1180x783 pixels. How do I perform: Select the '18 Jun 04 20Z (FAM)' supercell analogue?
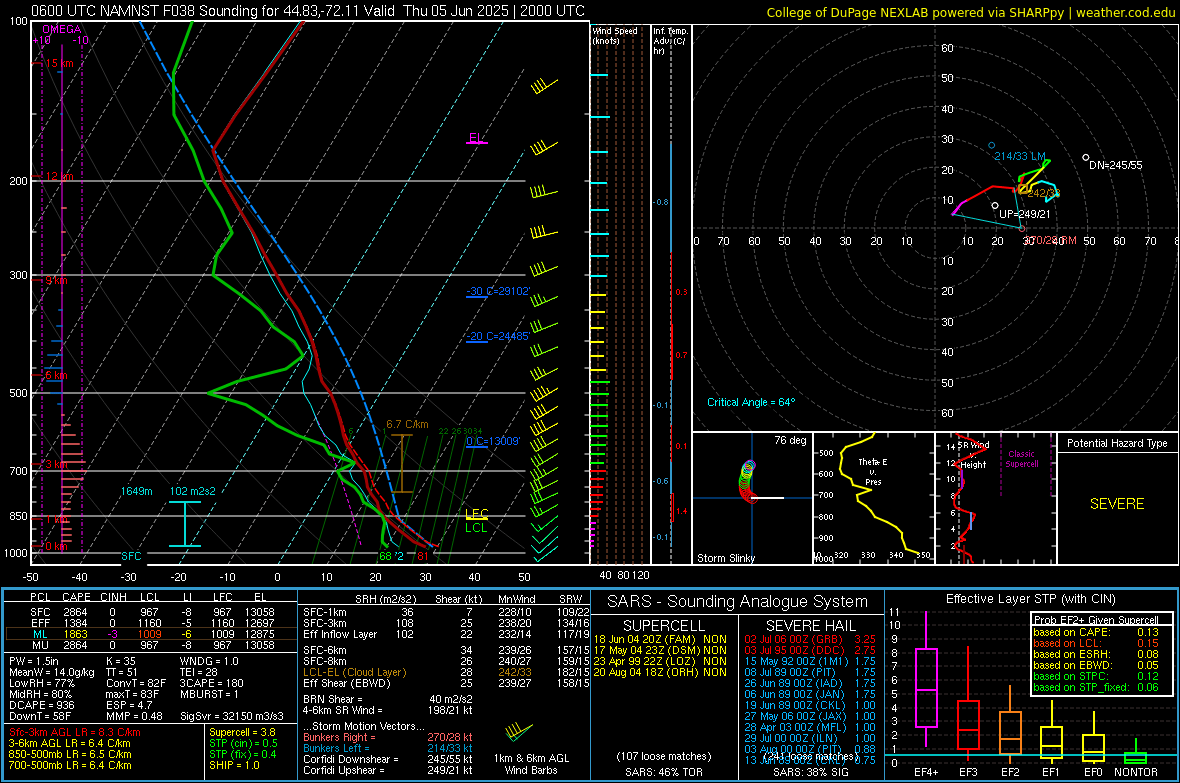click(x=660, y=639)
